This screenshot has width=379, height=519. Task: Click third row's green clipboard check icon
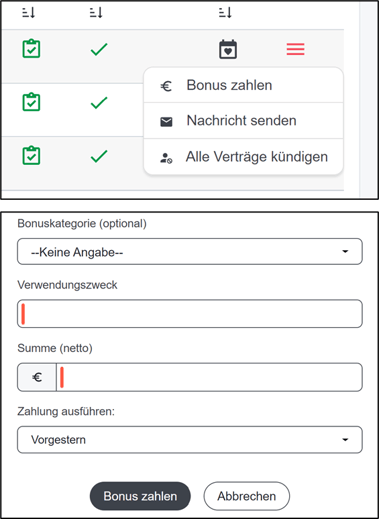pyautogui.click(x=31, y=155)
